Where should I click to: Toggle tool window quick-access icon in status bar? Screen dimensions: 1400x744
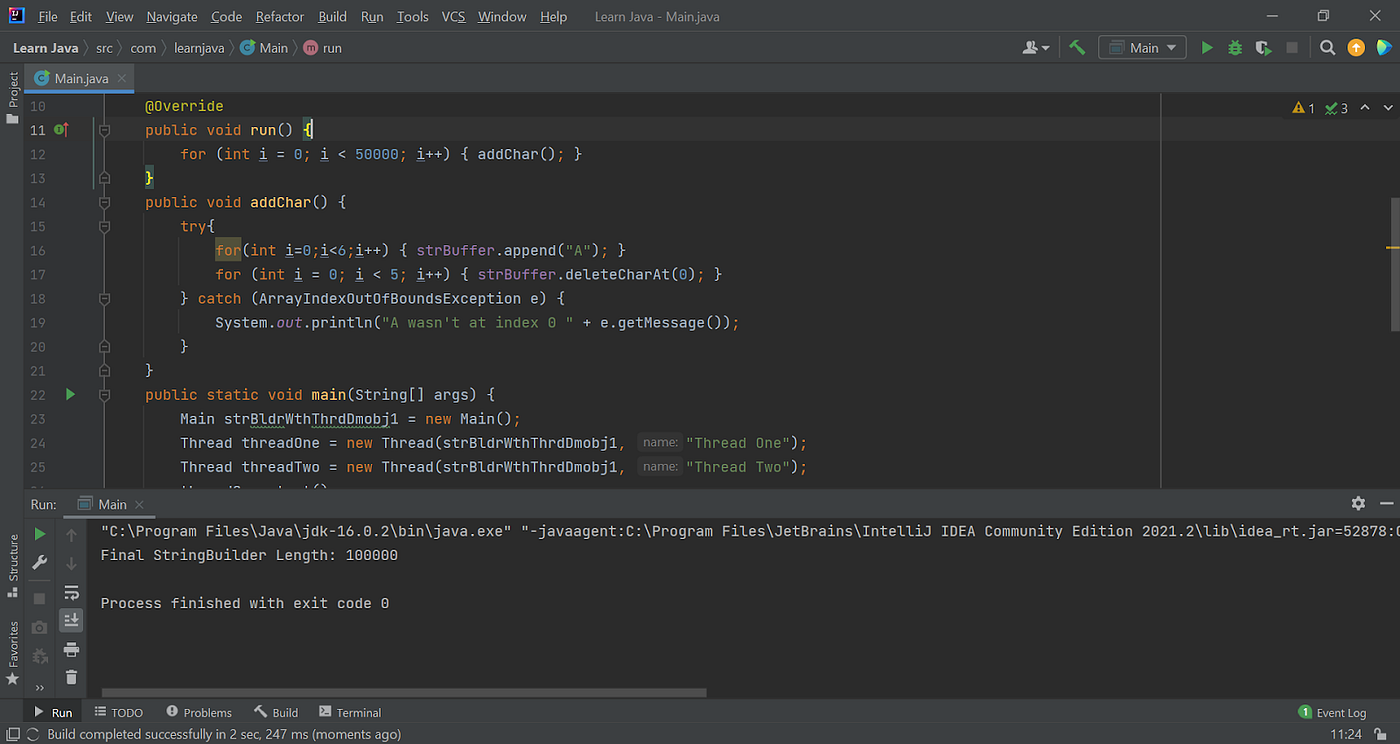pos(11,734)
